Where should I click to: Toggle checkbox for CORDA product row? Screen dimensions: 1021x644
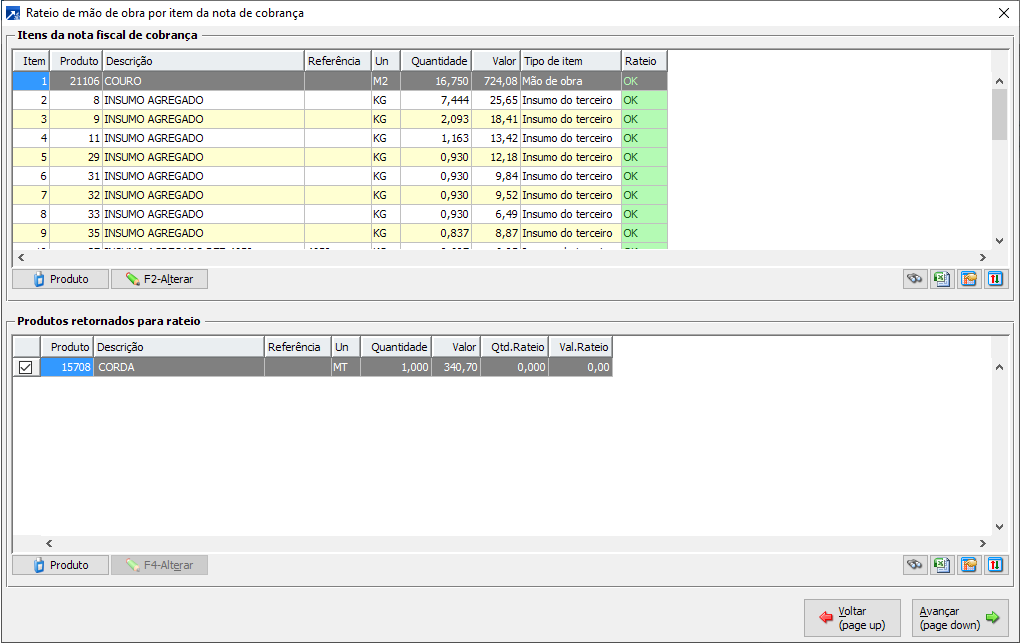25,367
